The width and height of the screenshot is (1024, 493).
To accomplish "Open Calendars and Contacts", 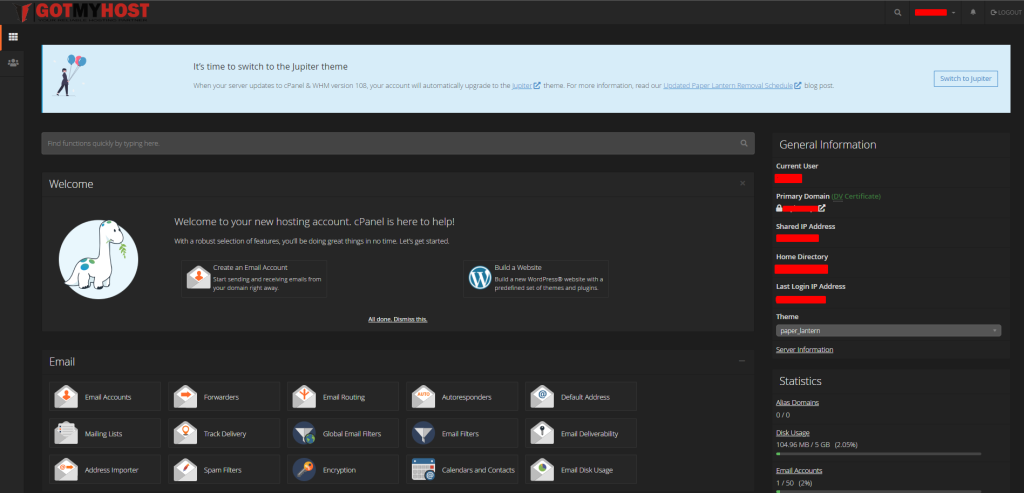I will pos(424,469).
